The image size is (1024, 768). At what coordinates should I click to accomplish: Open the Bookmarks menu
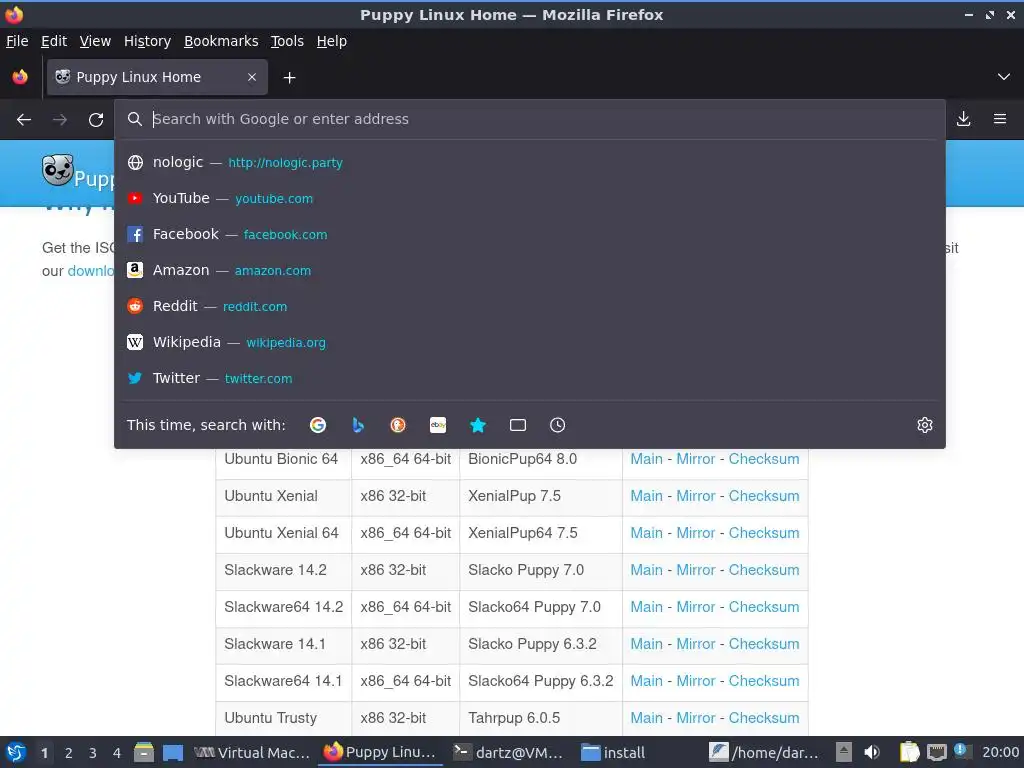pyautogui.click(x=221, y=41)
